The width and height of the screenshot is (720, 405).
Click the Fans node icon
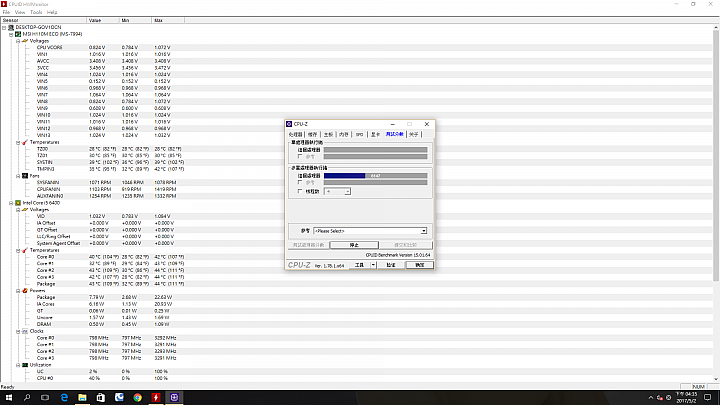pos(25,176)
